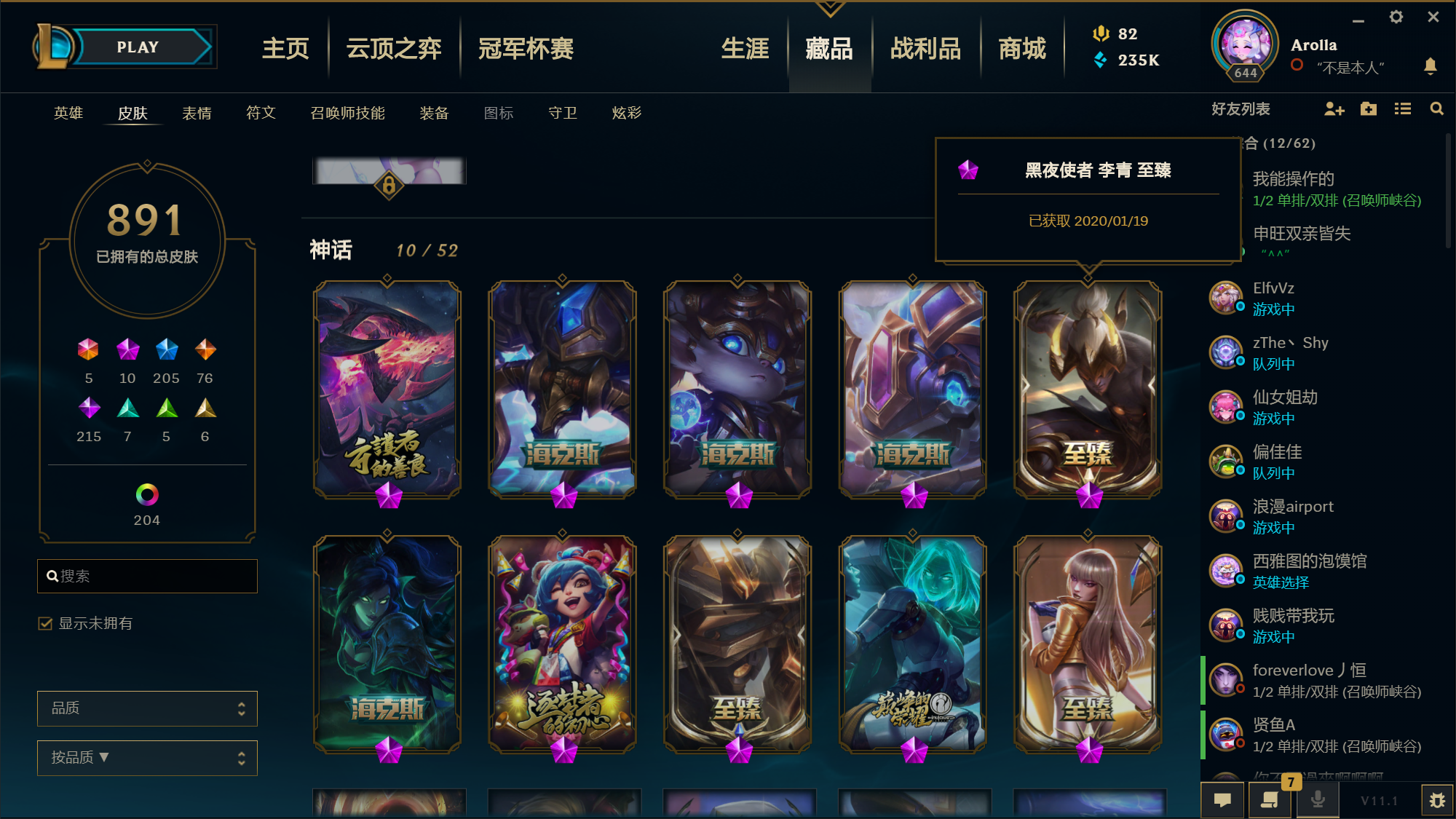The height and width of the screenshot is (819, 1456).
Task: Click the new friend folder icon
Action: (1369, 109)
